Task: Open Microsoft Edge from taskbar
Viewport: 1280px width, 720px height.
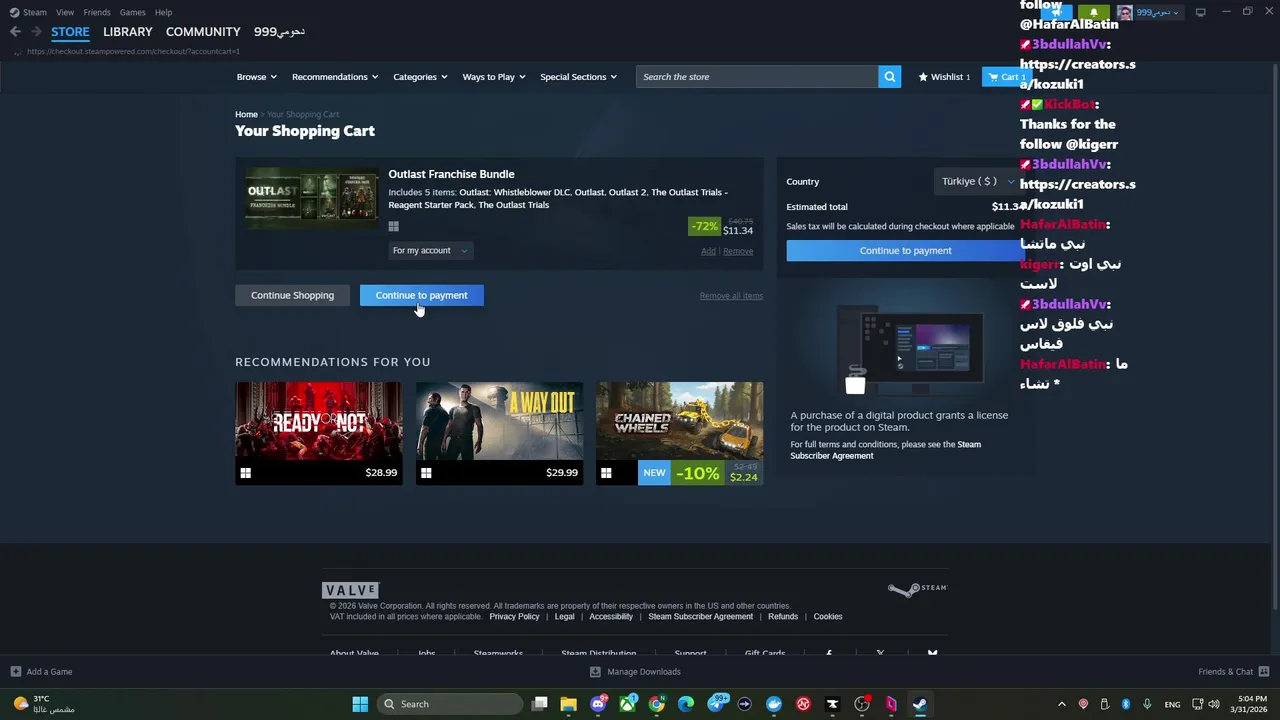Action: [686, 704]
